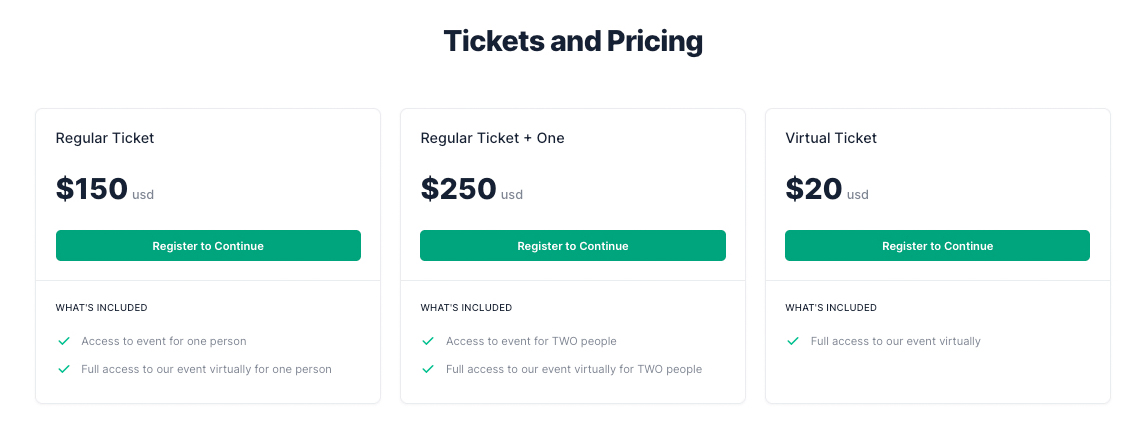Click the $250 price

(458, 189)
